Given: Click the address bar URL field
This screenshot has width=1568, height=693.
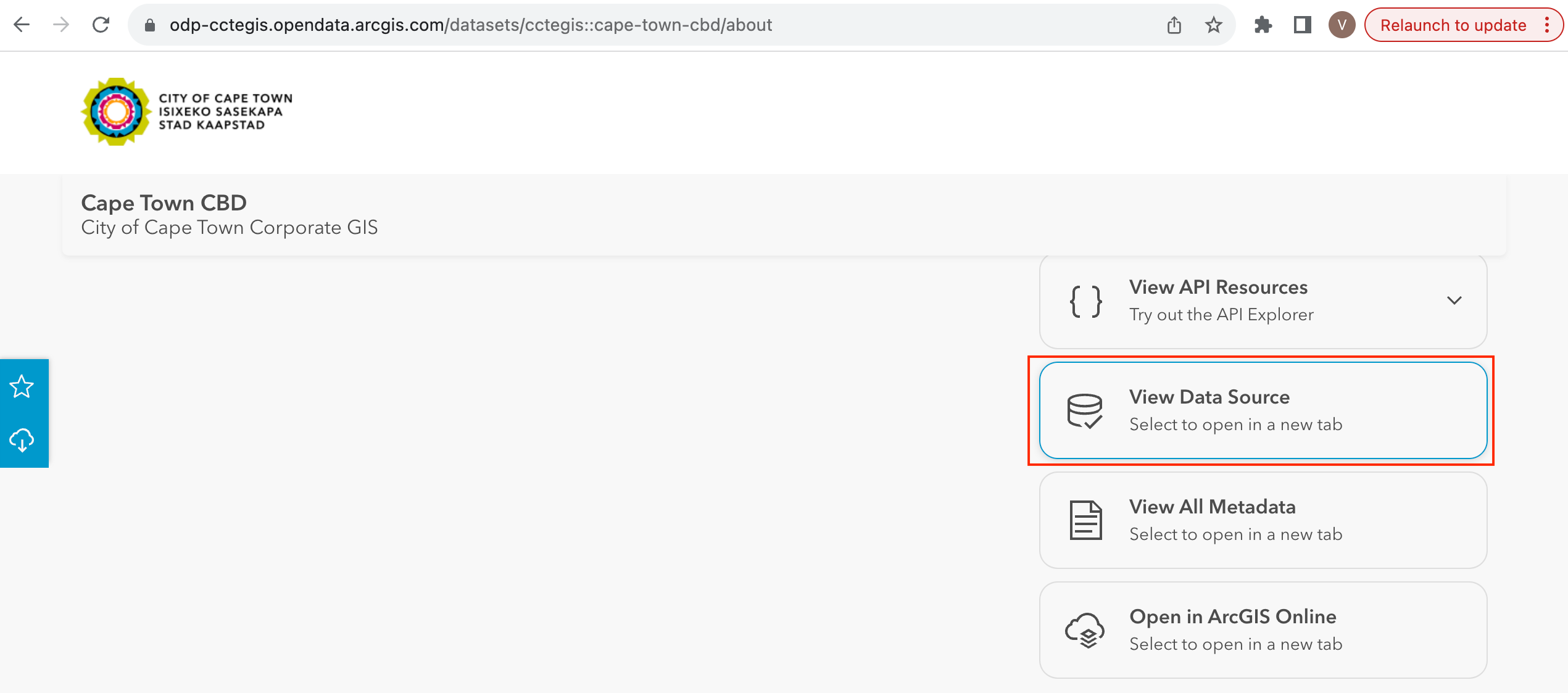Looking at the screenshot, I should (470, 25).
